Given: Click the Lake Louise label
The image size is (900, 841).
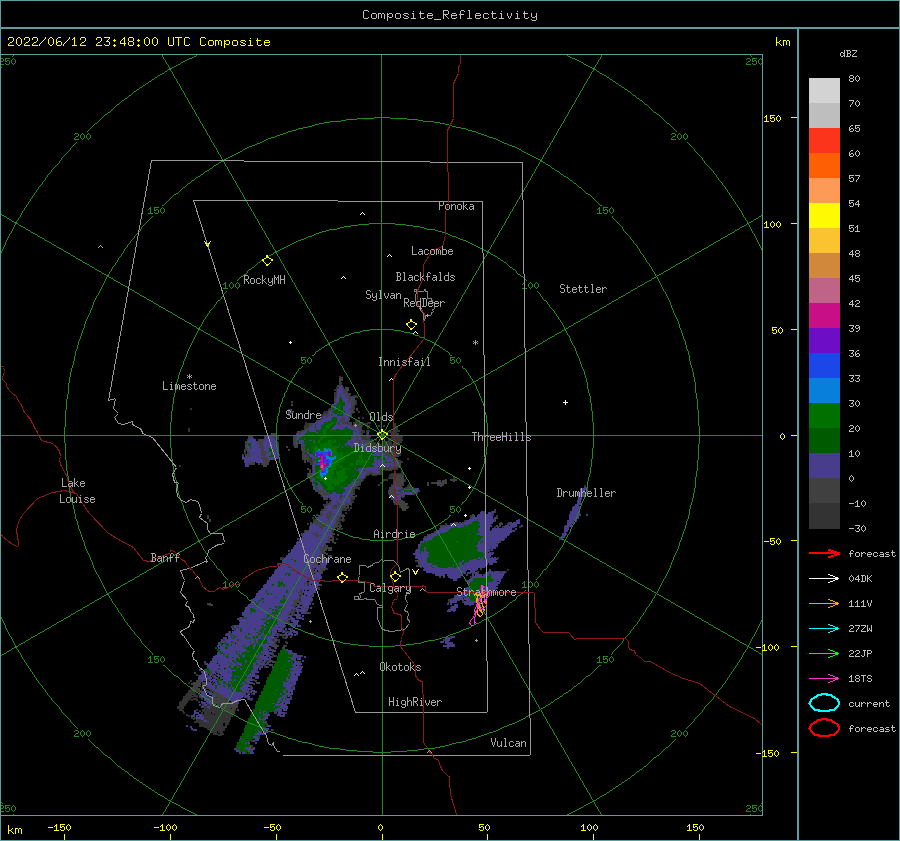Looking at the screenshot, I should (77, 491).
